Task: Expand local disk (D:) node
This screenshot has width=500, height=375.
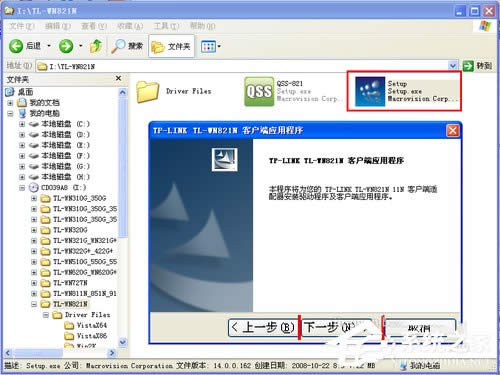Action: 22,135
